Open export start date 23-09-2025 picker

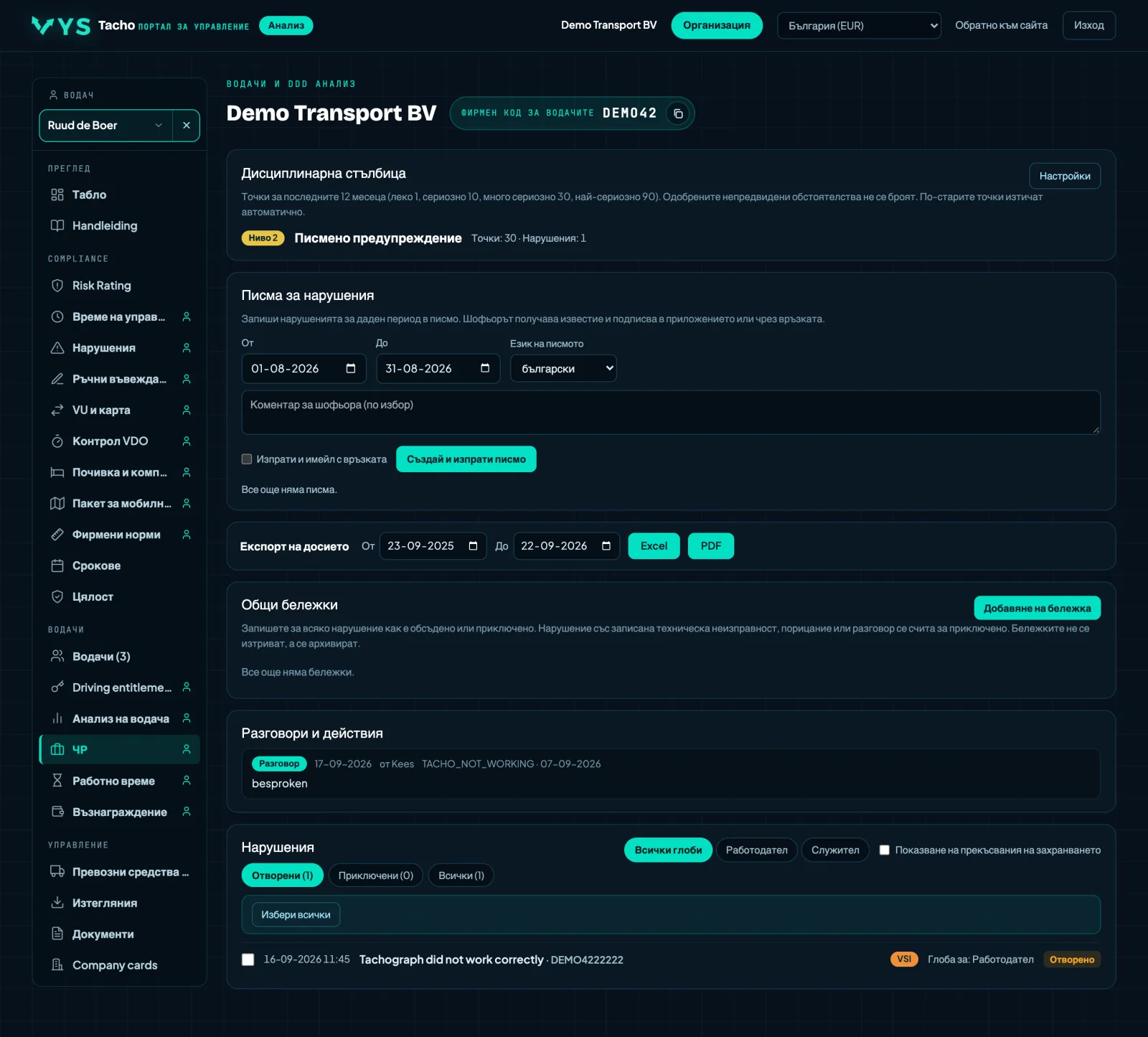pyautogui.click(x=473, y=546)
